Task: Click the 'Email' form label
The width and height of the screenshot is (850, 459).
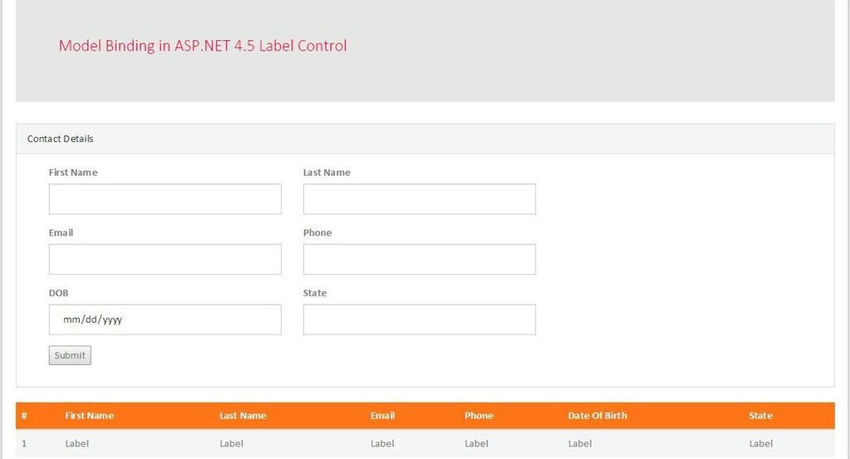Action: [x=61, y=232]
